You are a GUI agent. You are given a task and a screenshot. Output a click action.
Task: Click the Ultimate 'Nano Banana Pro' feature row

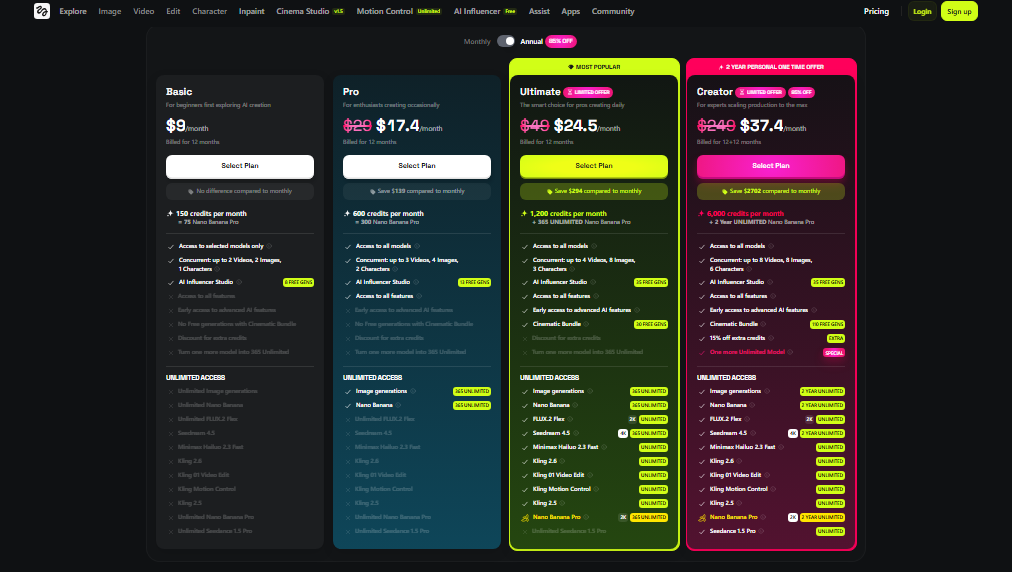pyautogui.click(x=594, y=517)
